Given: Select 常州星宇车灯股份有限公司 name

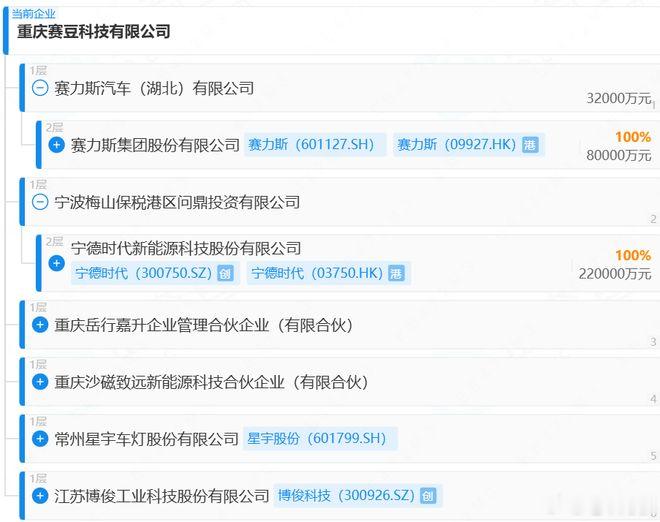Looking at the screenshot, I should [146, 439].
